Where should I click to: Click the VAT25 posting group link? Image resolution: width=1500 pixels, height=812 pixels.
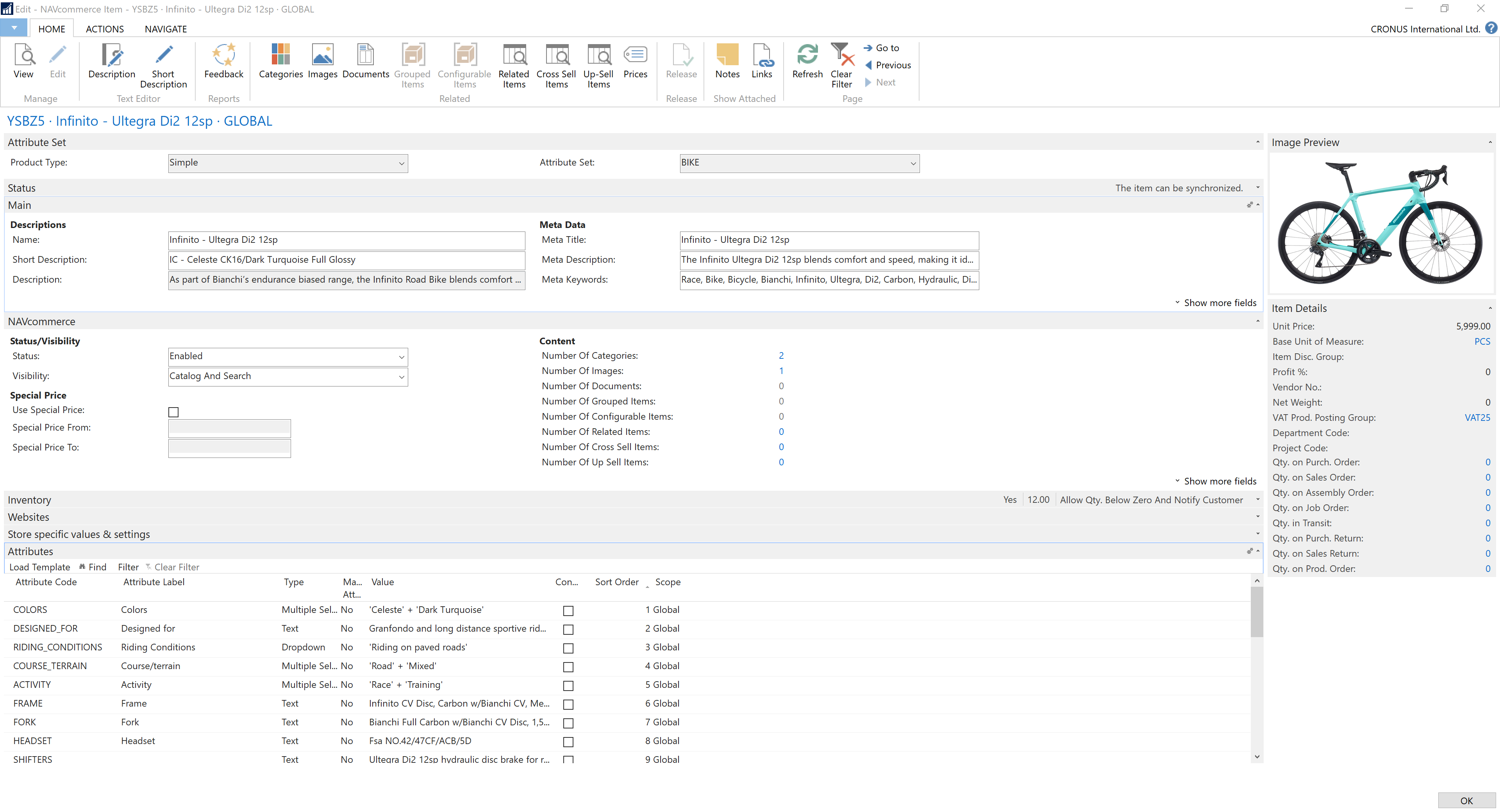(1477, 417)
